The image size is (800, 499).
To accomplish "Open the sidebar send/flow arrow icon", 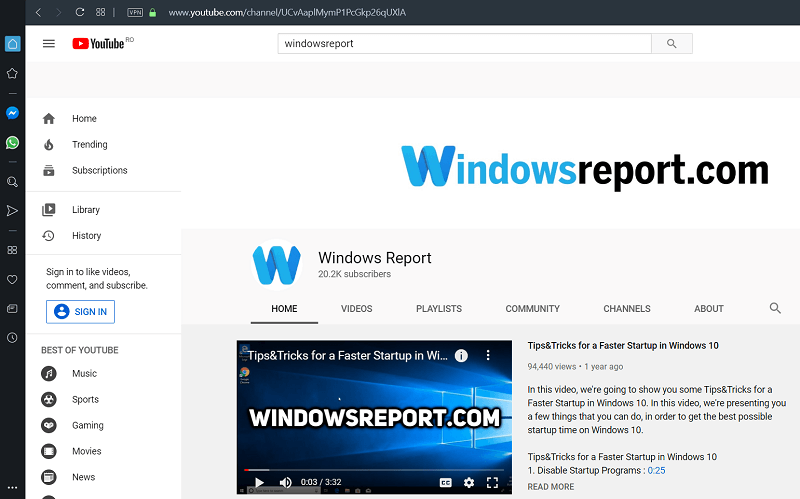I will (x=12, y=210).
